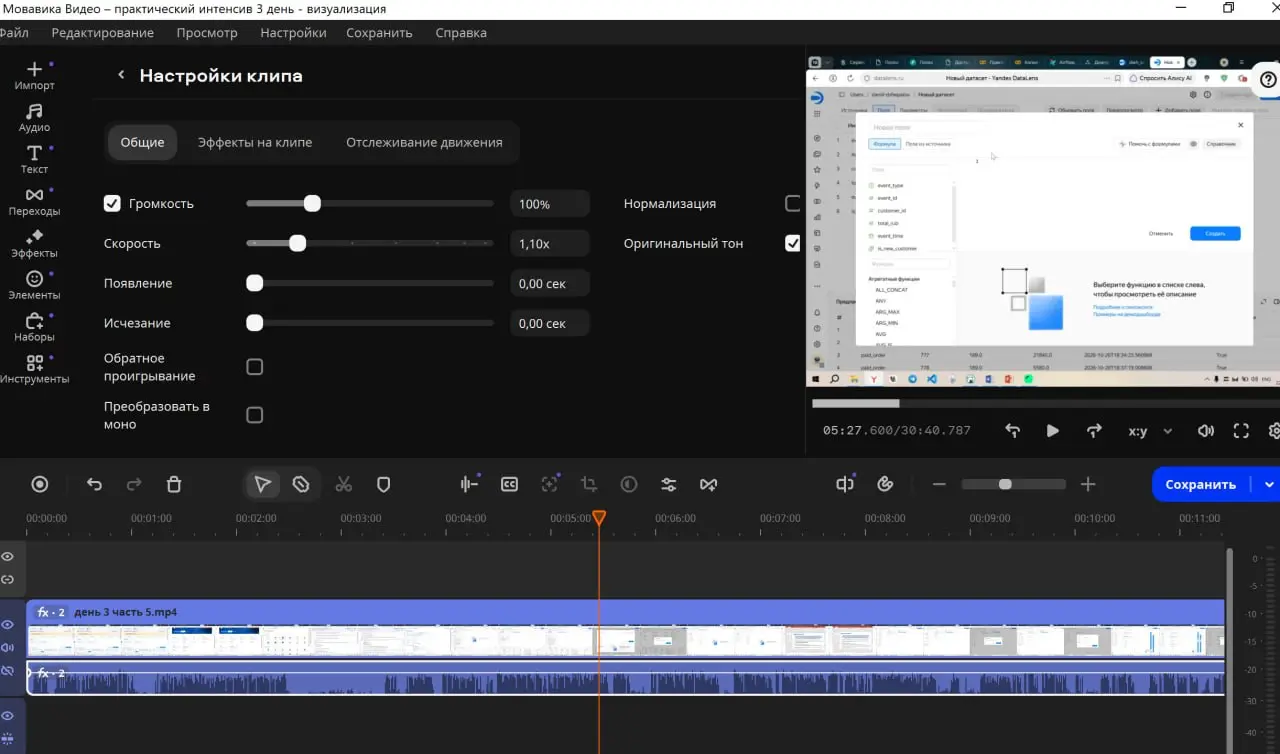Image resolution: width=1280 pixels, height=754 pixels.
Task: Switch to Эффекты на клипе tab
Action: (255, 142)
